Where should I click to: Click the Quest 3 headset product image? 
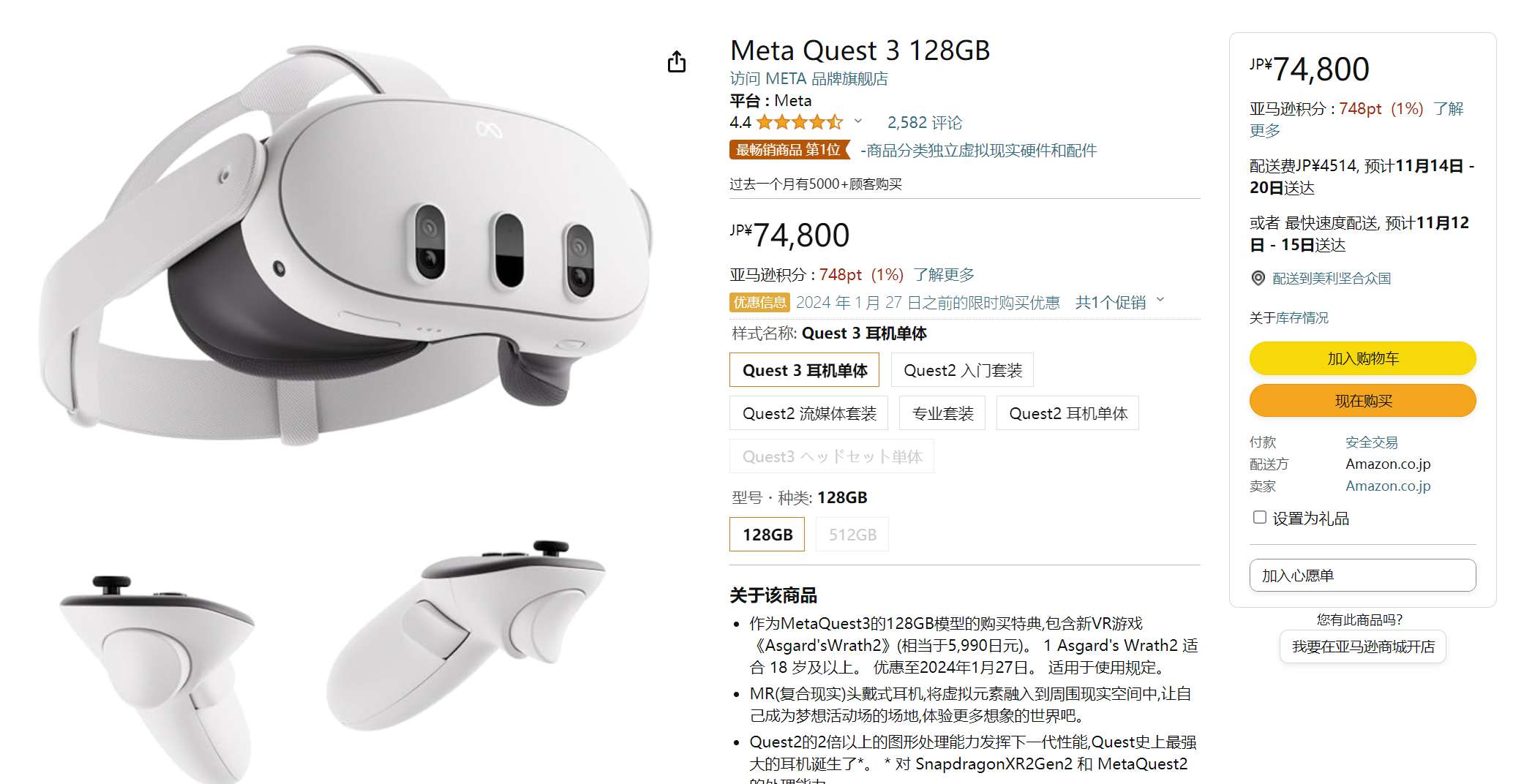(344, 245)
